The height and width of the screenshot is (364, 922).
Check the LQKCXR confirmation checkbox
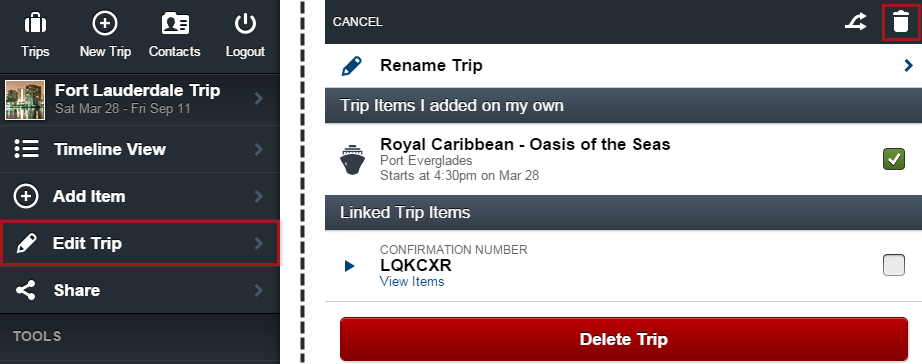(x=894, y=265)
